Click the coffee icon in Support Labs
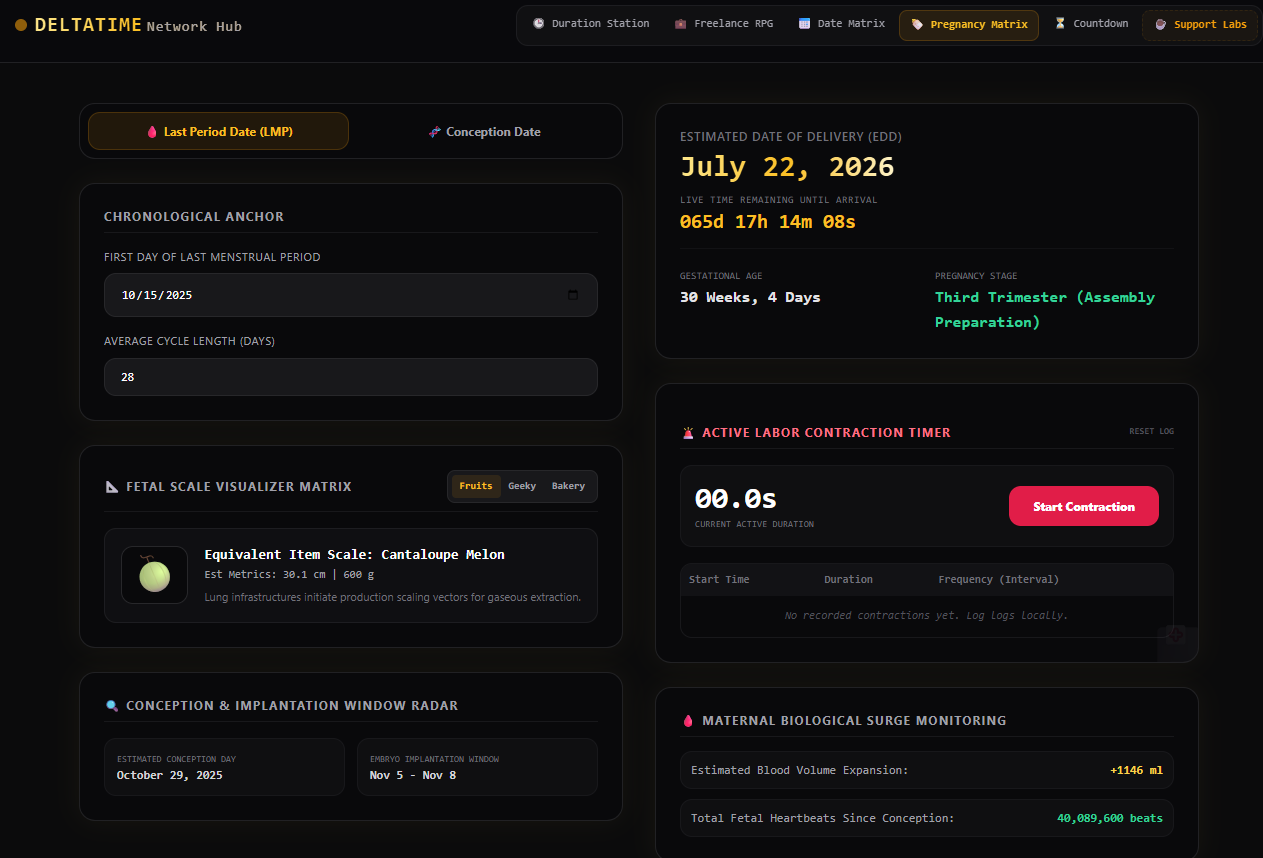 [x=1161, y=25]
